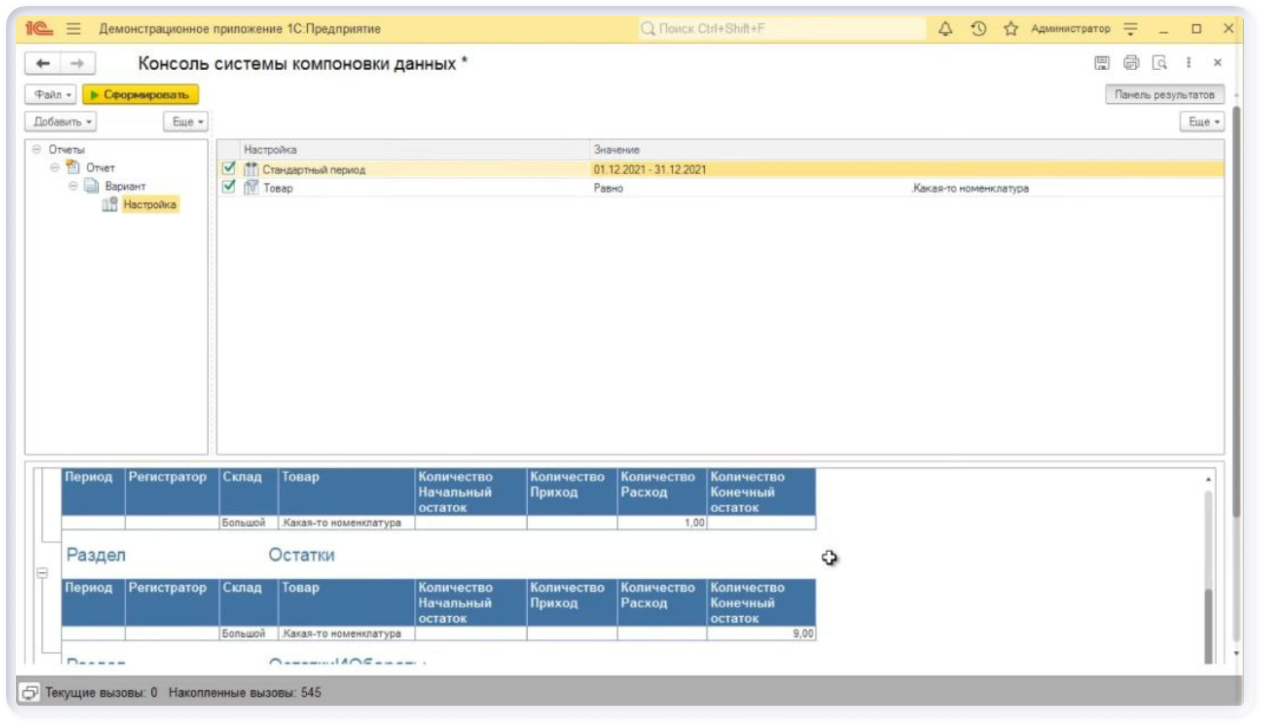Select Настройка in the reports tree
Image resolution: width=1262 pixels, height=724 pixels.
coord(150,205)
